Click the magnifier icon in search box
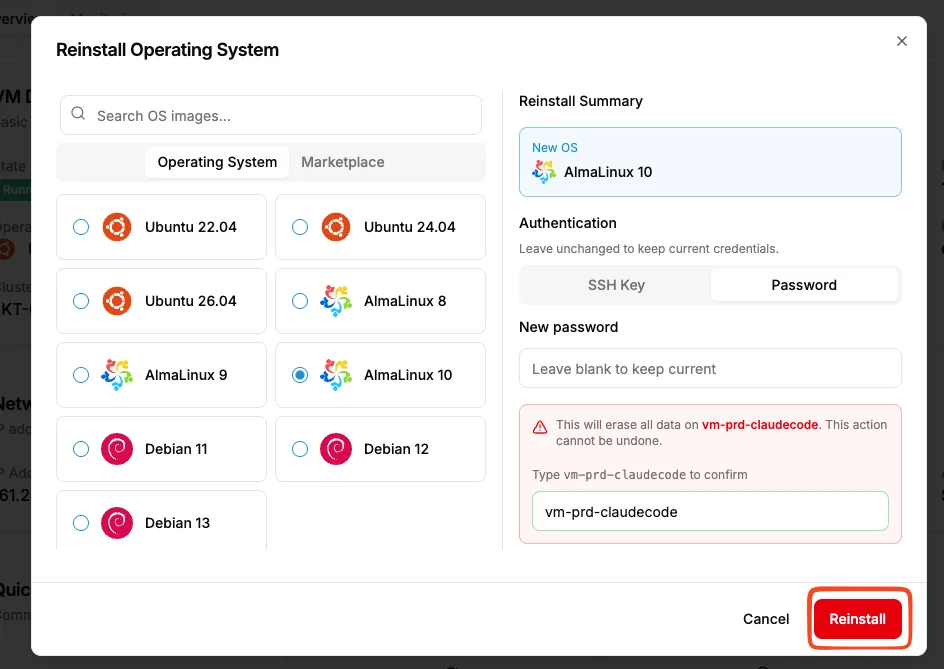 [78, 113]
